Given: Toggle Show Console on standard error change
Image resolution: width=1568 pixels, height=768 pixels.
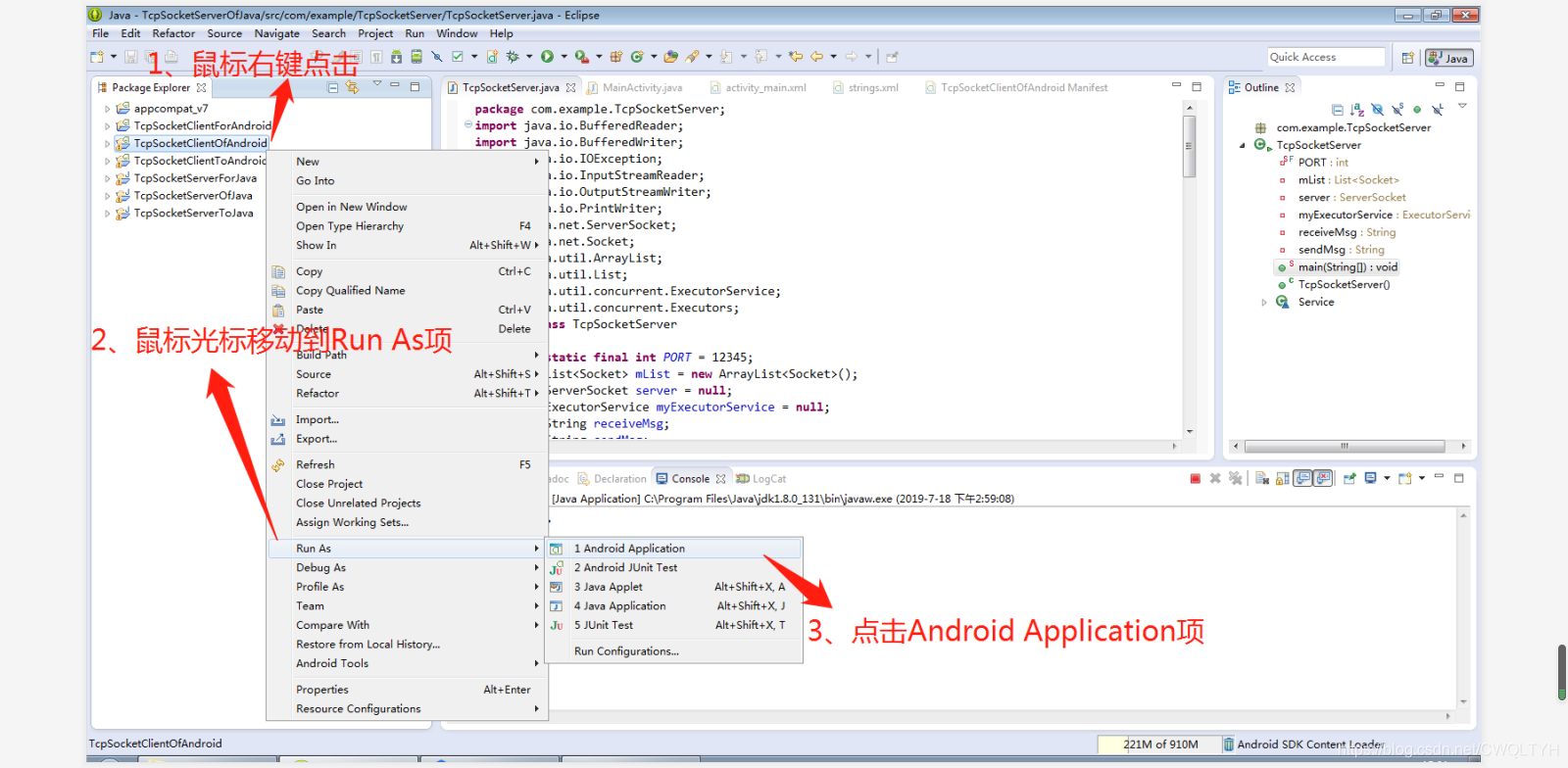Looking at the screenshot, I should coord(1323,478).
